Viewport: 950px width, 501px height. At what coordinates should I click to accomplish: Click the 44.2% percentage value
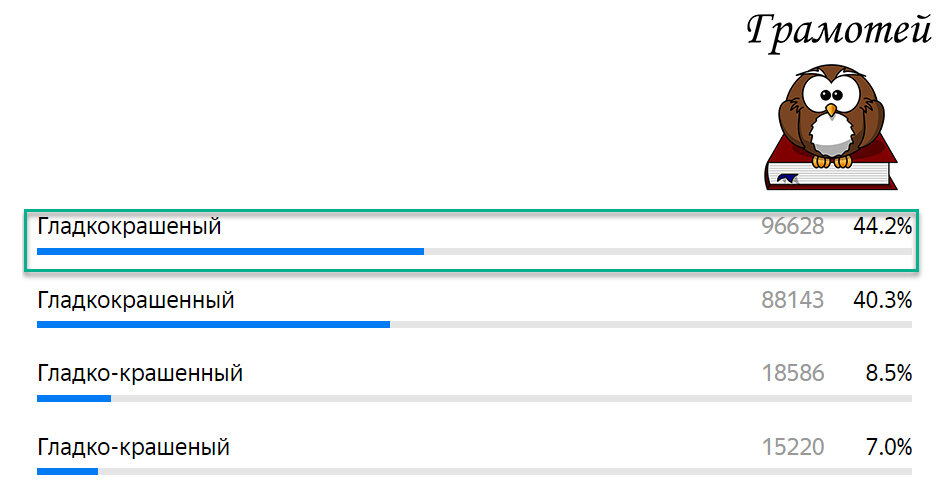click(x=882, y=227)
